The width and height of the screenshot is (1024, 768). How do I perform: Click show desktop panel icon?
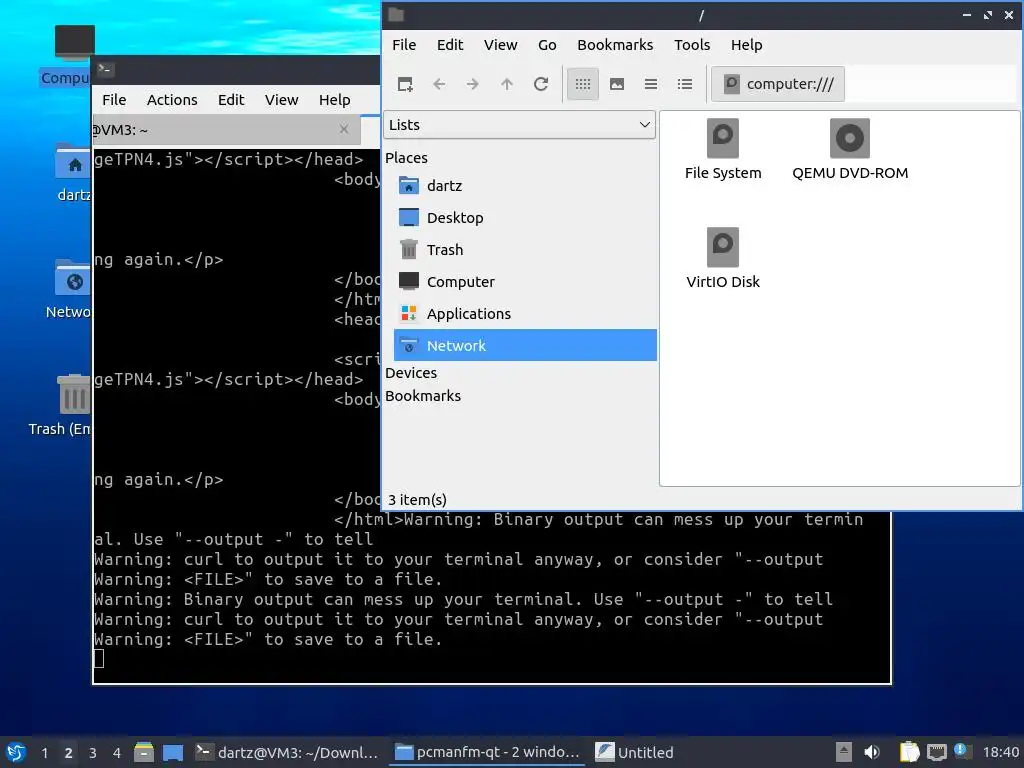(x=173, y=752)
